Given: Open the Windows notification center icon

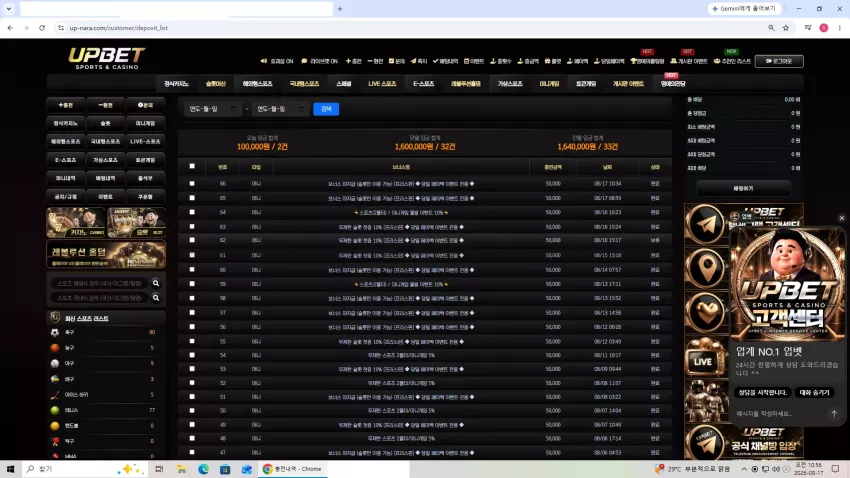Looking at the screenshot, I should [x=835, y=469].
